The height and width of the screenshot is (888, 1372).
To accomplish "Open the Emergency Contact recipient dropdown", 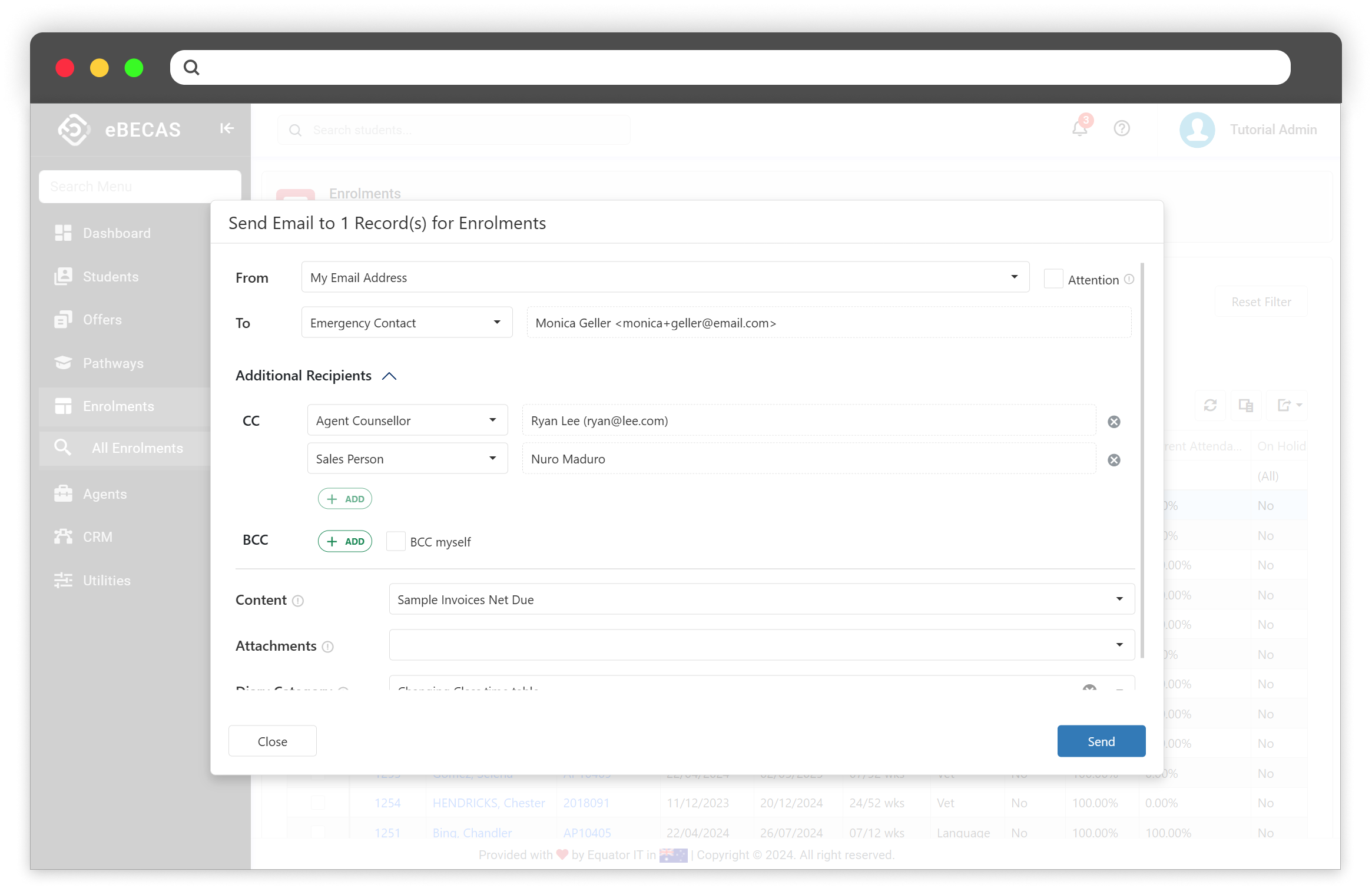I will [x=406, y=323].
